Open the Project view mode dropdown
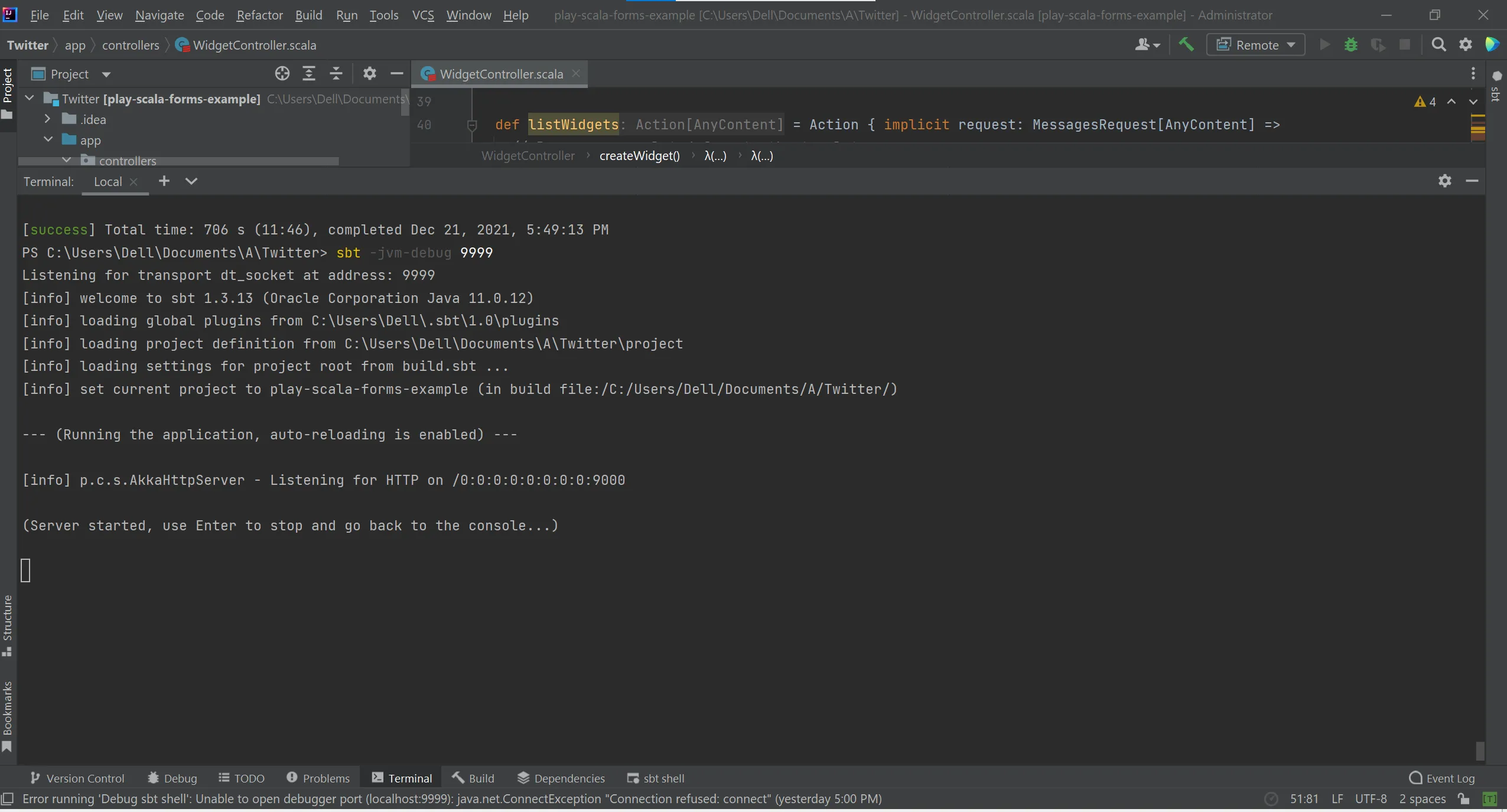Screen dimensions: 1507x812 click(x=106, y=74)
